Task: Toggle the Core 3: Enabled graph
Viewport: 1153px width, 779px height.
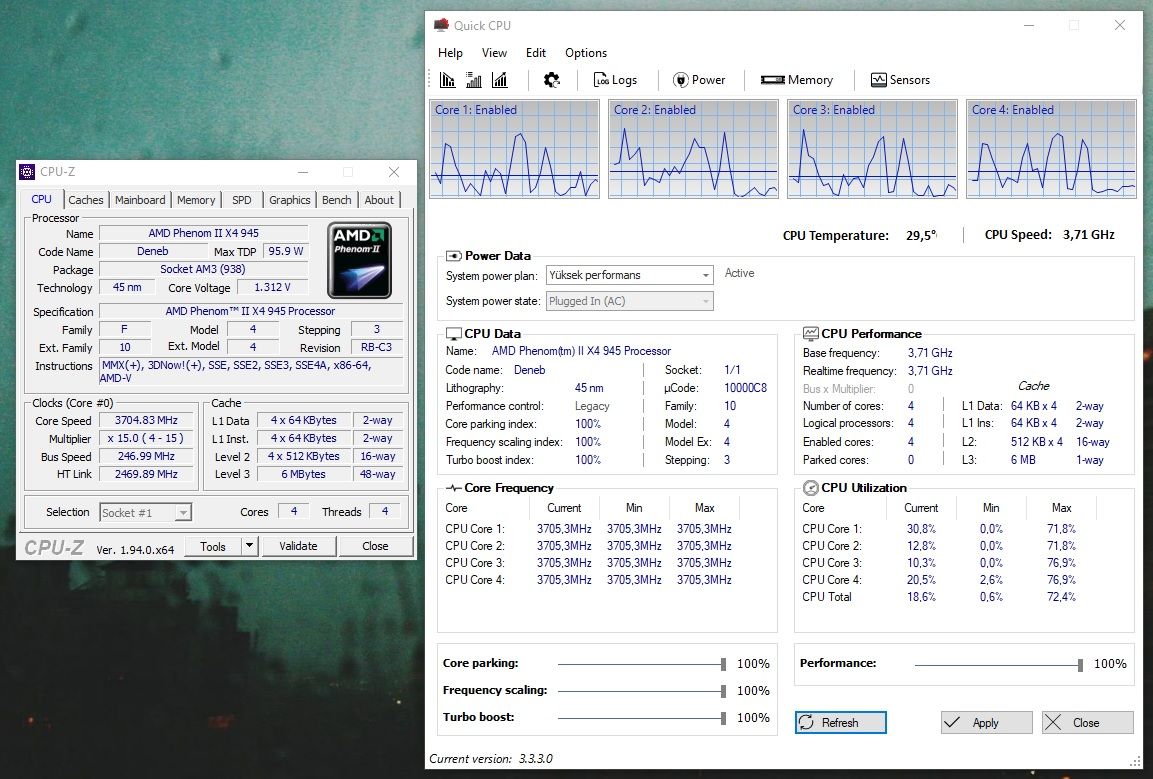Action: click(872, 149)
